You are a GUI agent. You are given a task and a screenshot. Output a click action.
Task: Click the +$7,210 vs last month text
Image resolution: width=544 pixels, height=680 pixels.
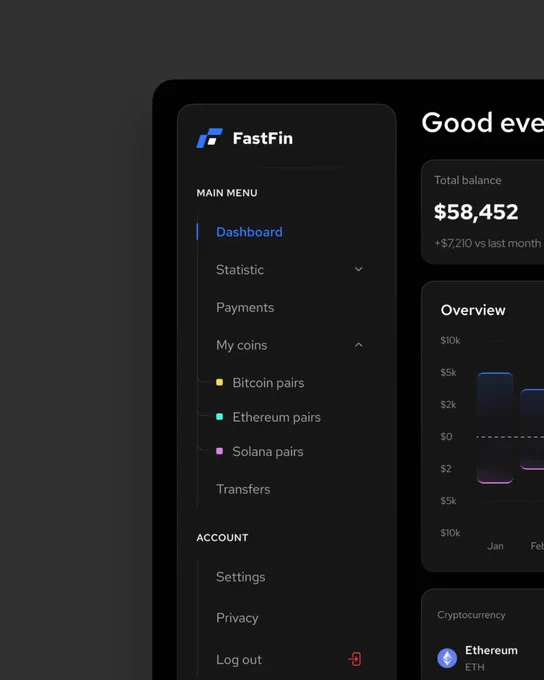tap(488, 243)
